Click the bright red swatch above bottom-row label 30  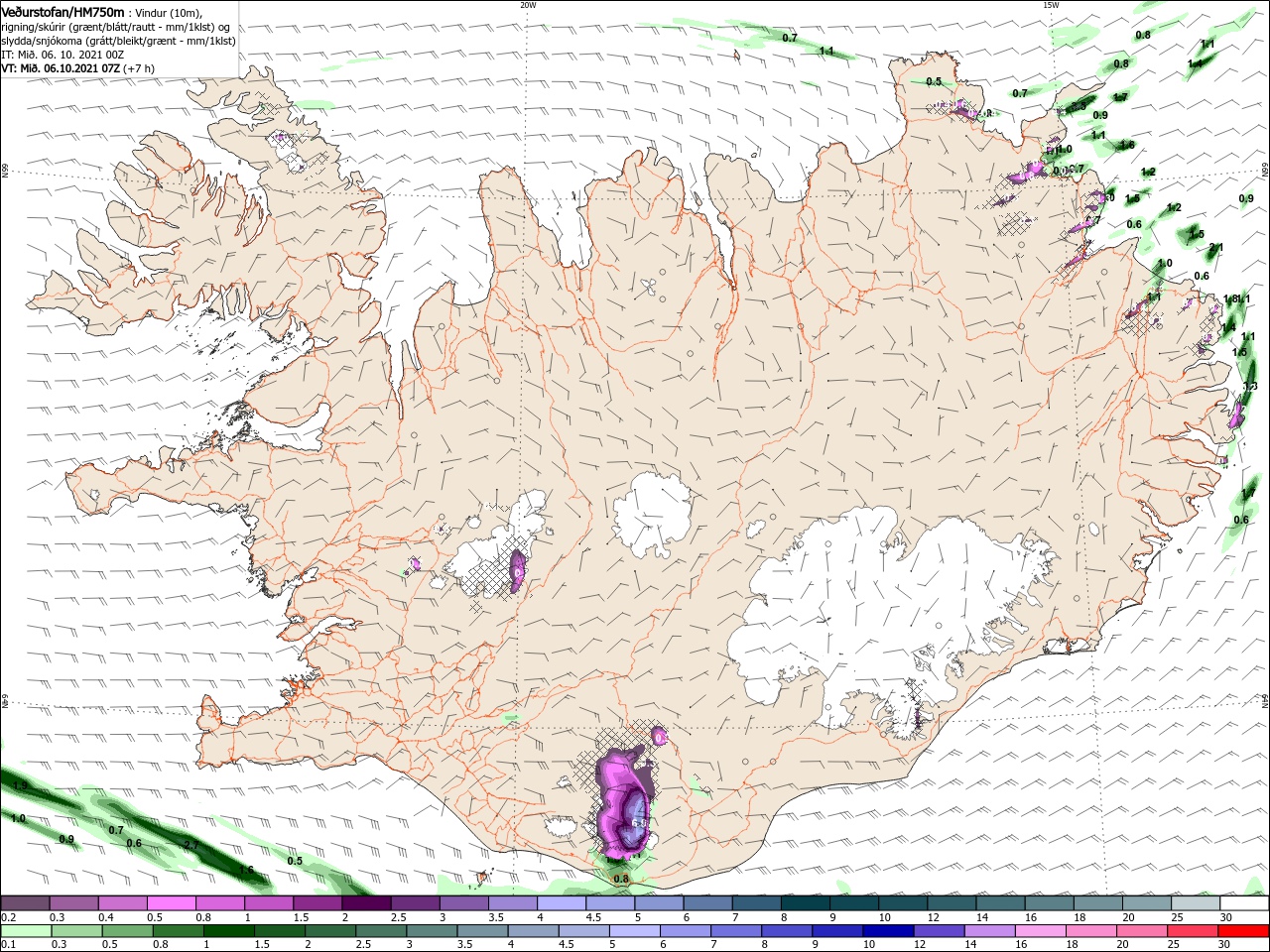pyautogui.click(x=1244, y=932)
